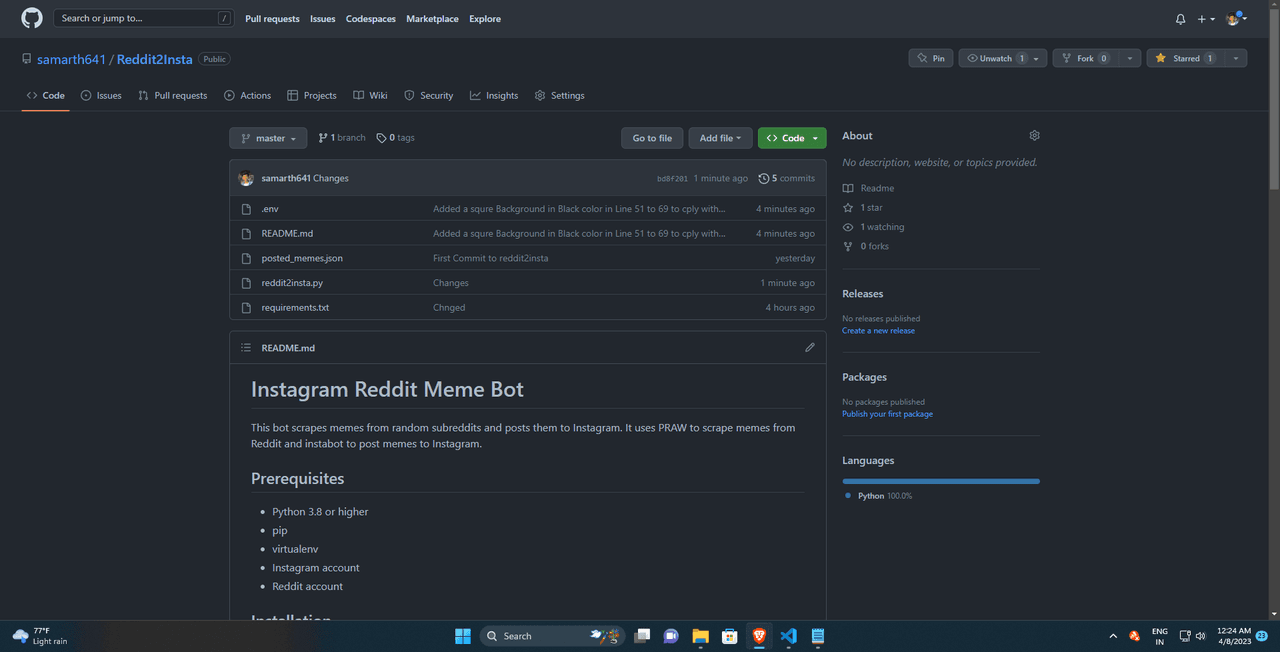Open Microsoft Store in taskbar
This screenshot has width=1280, height=652.
tap(730, 636)
